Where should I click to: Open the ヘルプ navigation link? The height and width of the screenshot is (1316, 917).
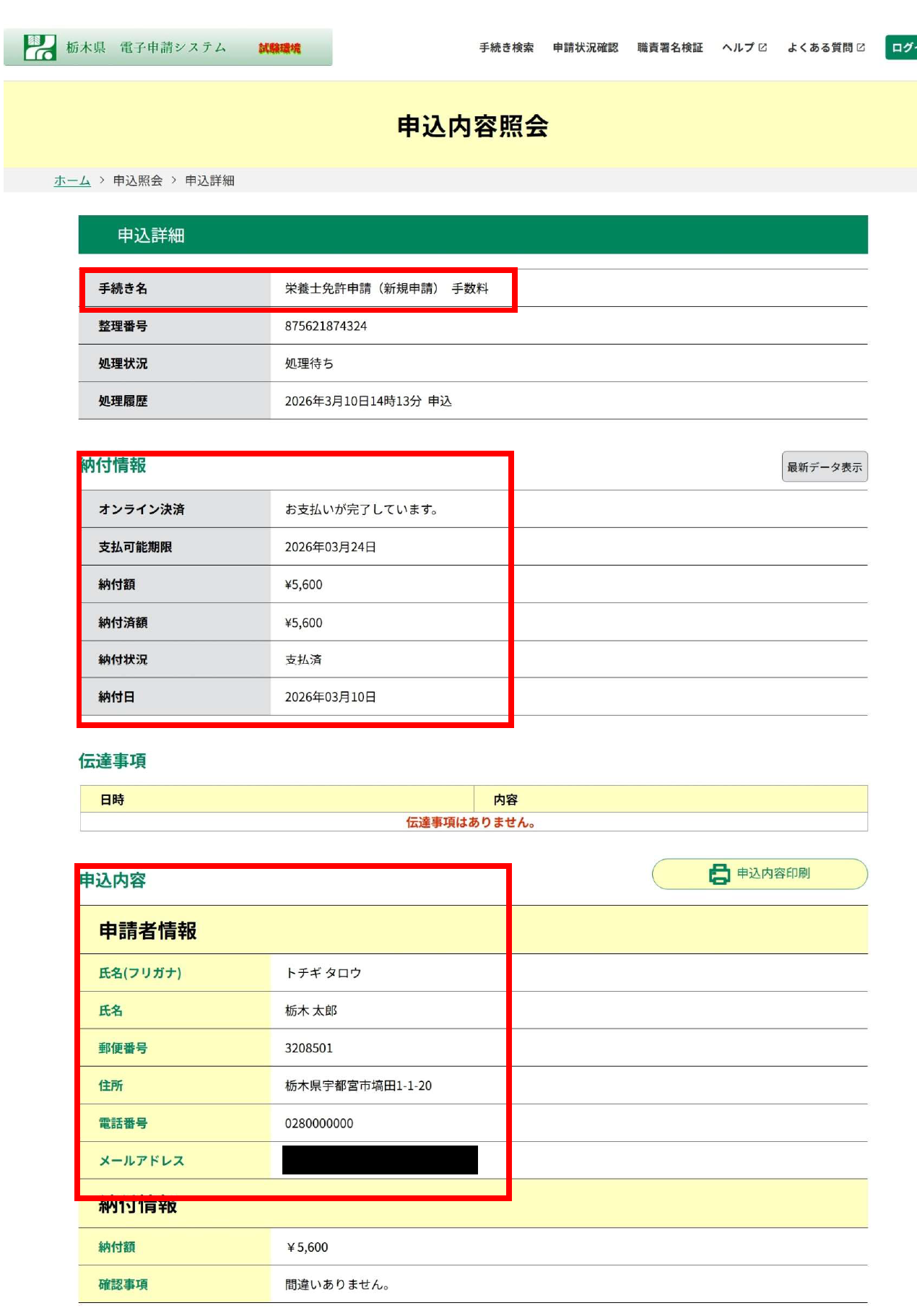(x=738, y=48)
